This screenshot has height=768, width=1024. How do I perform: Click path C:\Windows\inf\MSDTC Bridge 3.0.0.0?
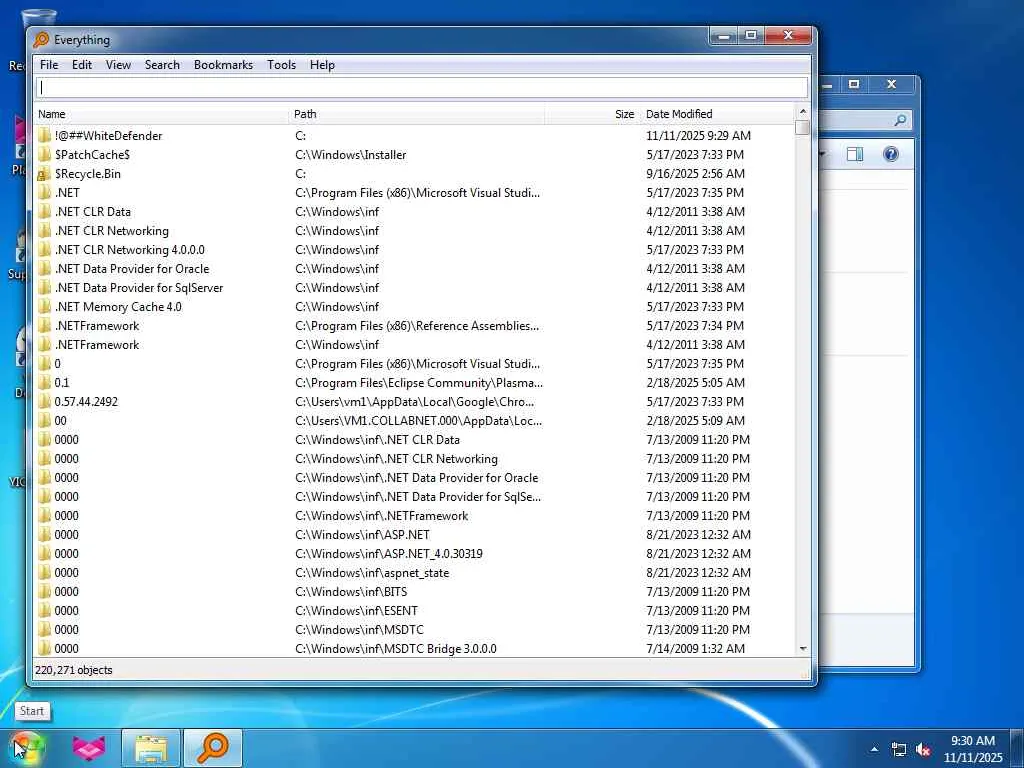coord(396,648)
